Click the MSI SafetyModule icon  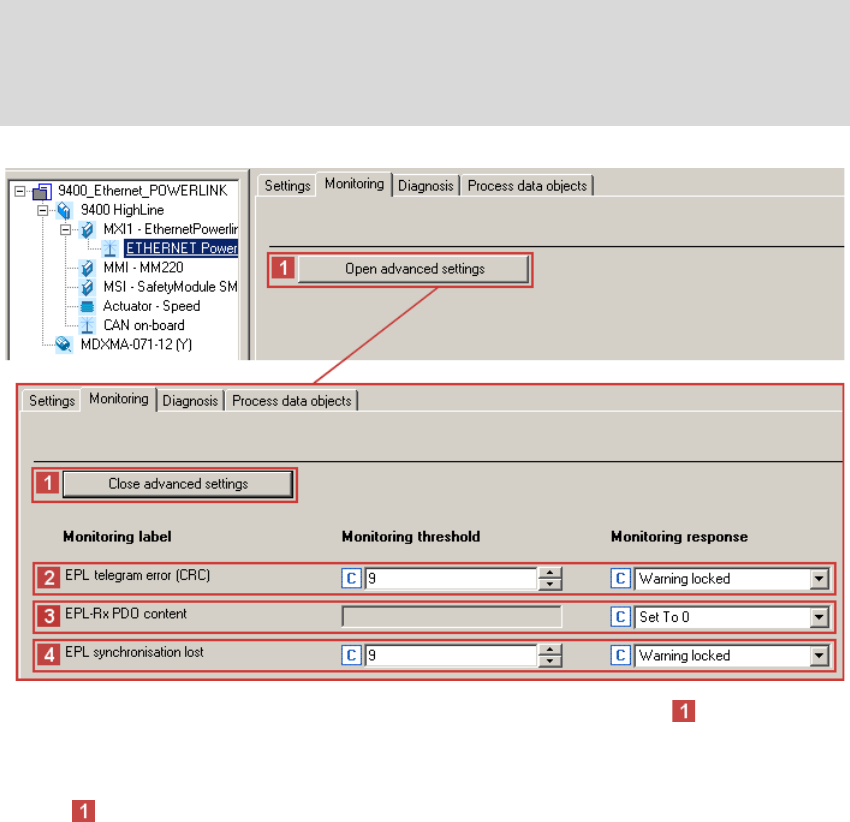click(87, 287)
